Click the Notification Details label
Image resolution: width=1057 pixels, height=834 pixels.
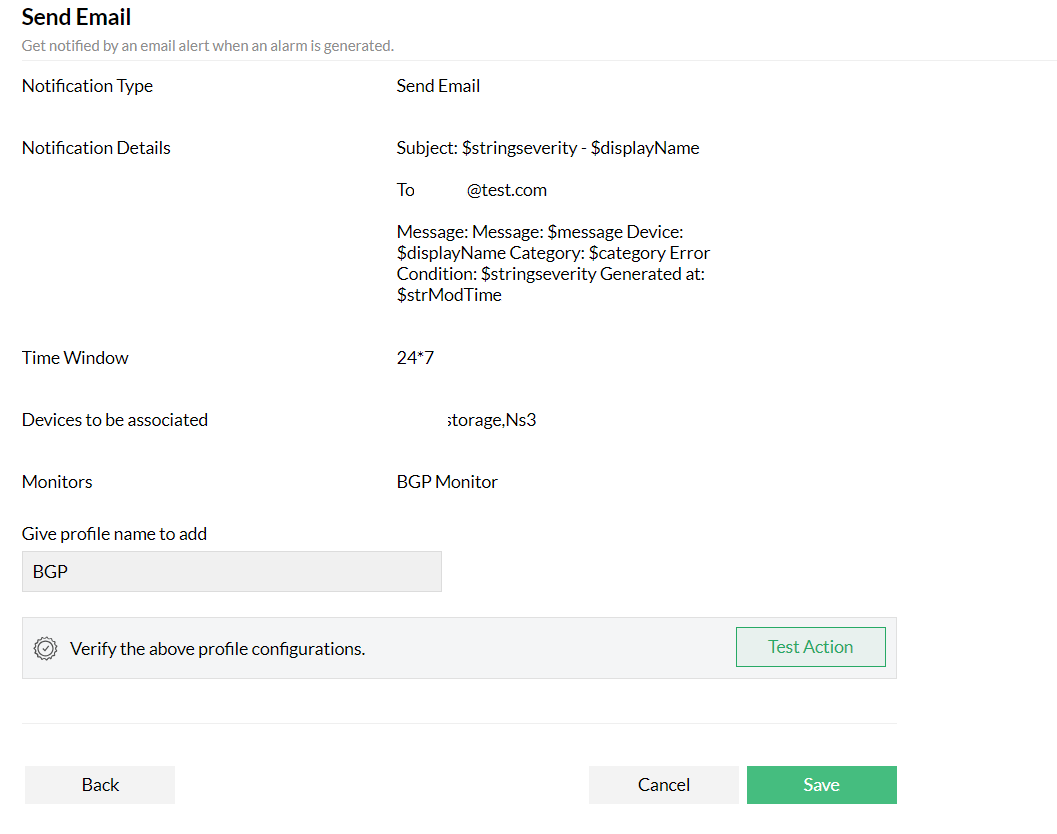click(96, 147)
